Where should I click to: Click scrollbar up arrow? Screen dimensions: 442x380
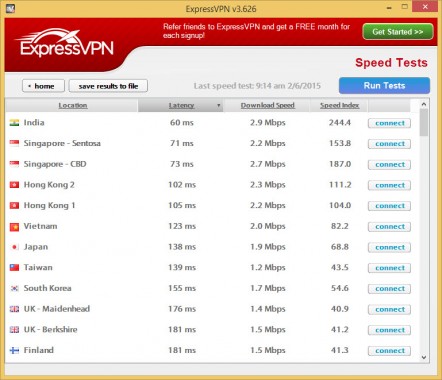click(424, 104)
